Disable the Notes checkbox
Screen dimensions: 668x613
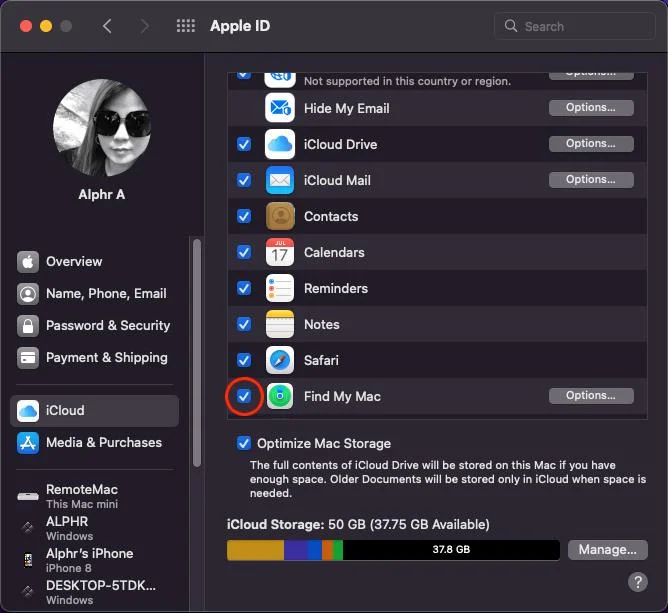pos(244,324)
